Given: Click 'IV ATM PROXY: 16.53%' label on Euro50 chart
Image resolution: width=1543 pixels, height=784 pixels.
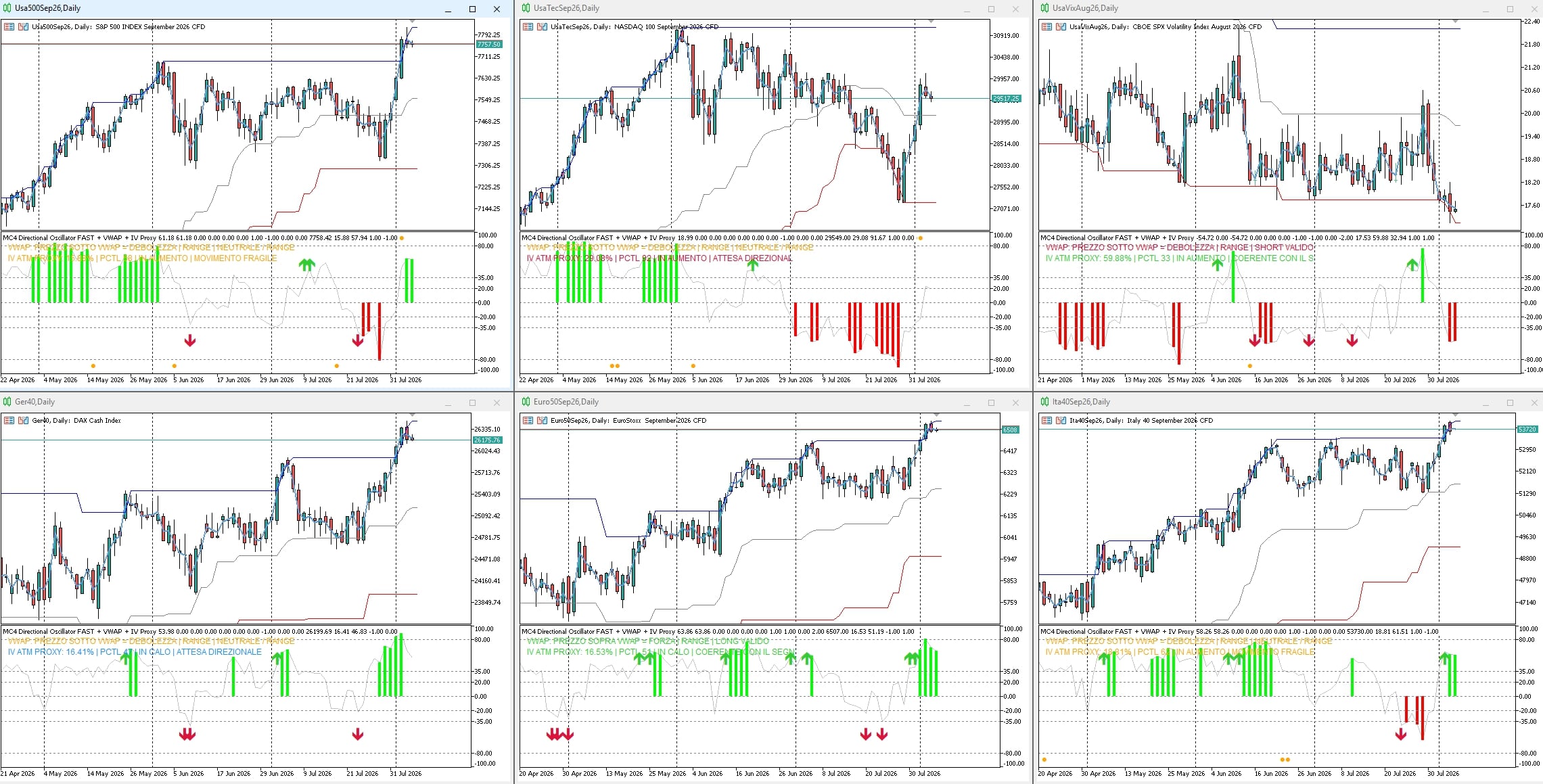Looking at the screenshot, I should 570,652.
